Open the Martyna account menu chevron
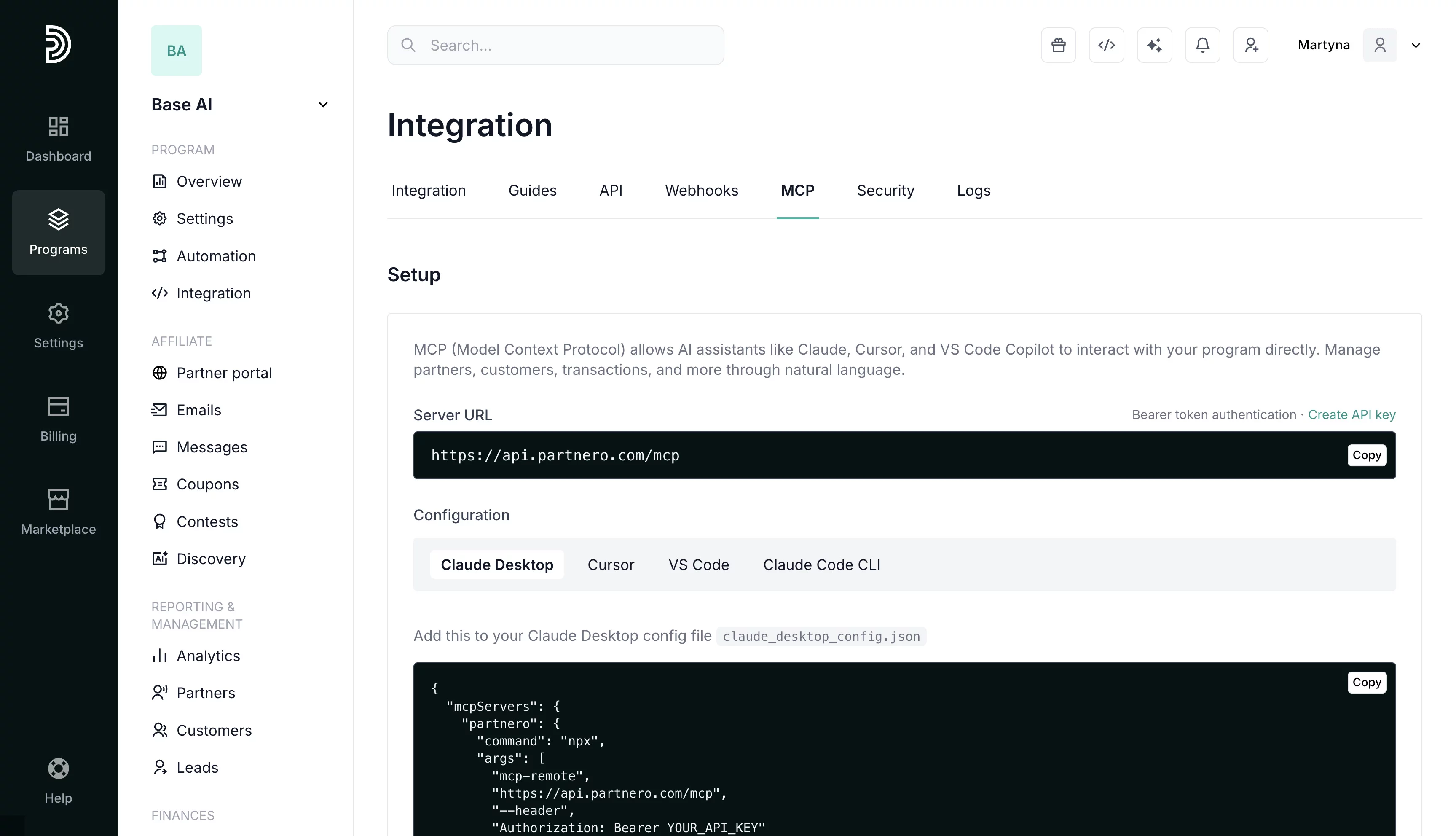This screenshot has width=1456, height=836. click(x=1415, y=46)
